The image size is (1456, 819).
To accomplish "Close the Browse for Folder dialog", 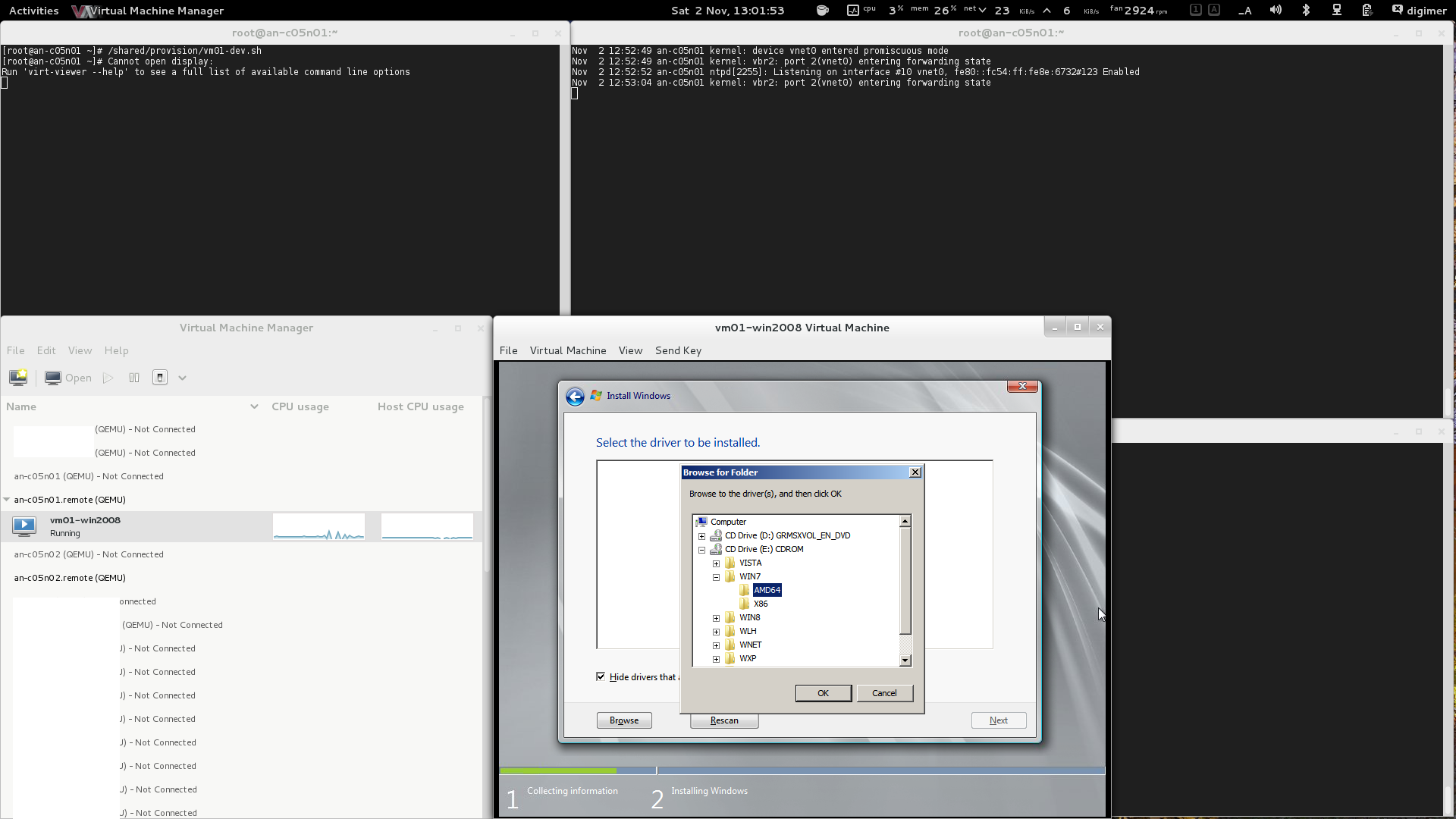I will [915, 472].
